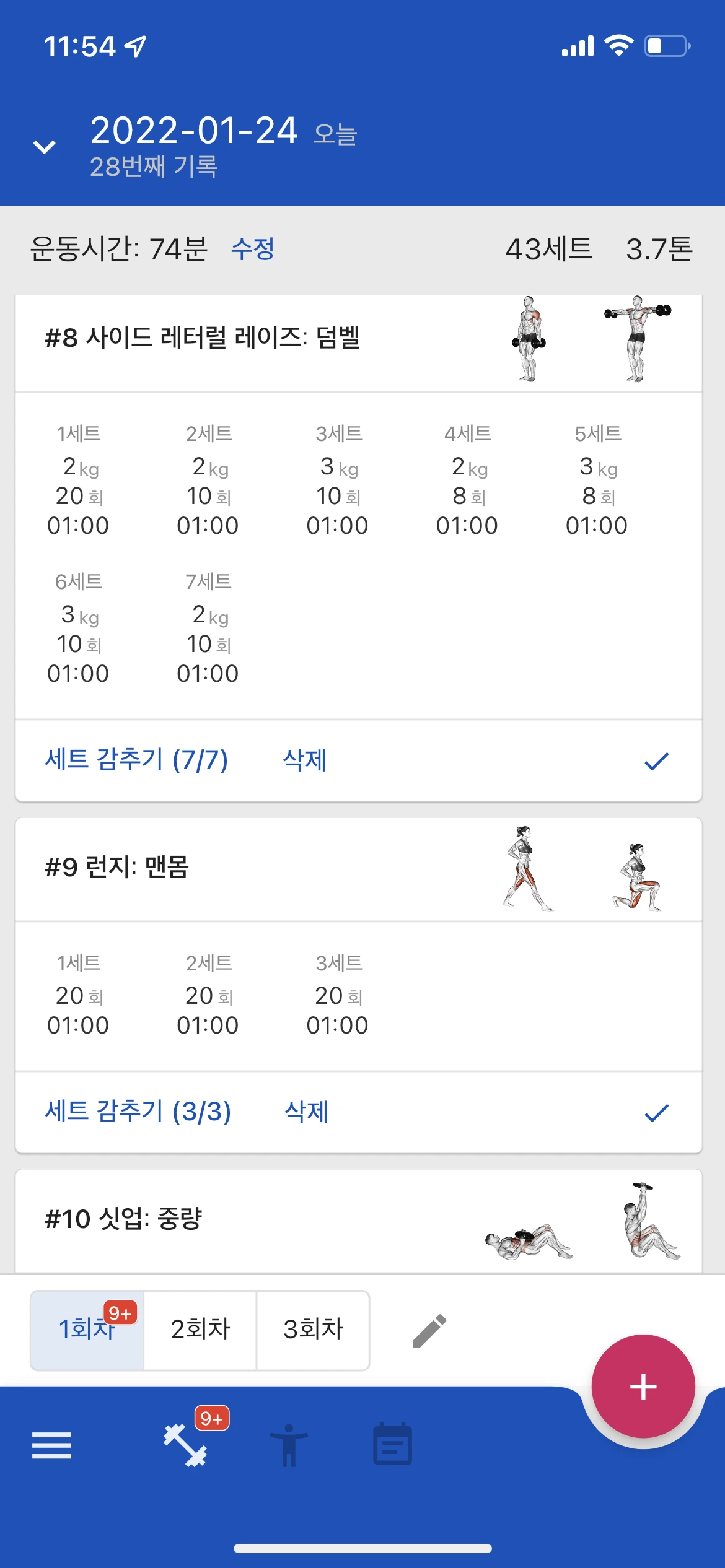Screen dimensions: 725x1568
Task: Open the calendar icon in bottom bar
Action: [x=392, y=1444]
